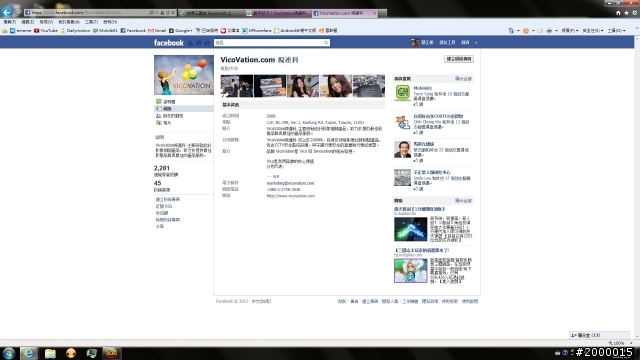
Task: Open the RSS subscribe link in left sidebar
Action: coord(164,207)
